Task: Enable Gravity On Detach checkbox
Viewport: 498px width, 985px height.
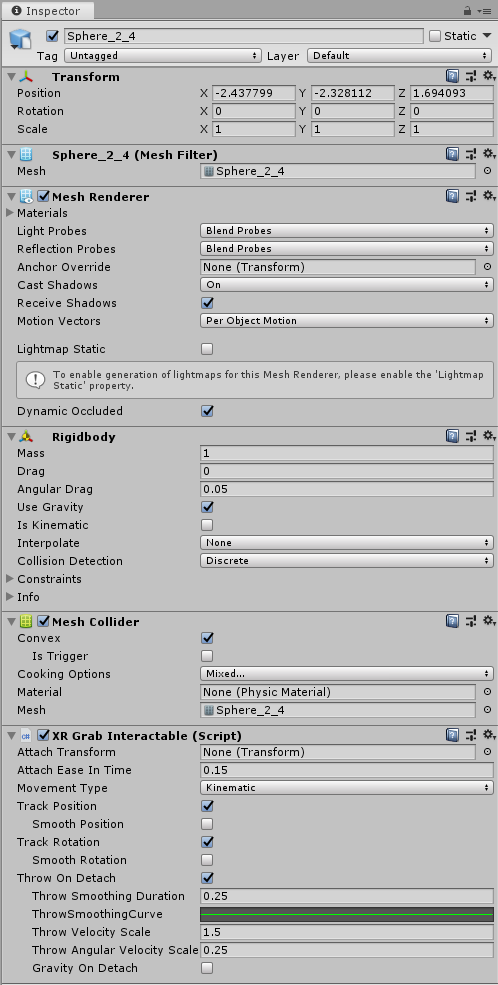Action: [x=207, y=968]
